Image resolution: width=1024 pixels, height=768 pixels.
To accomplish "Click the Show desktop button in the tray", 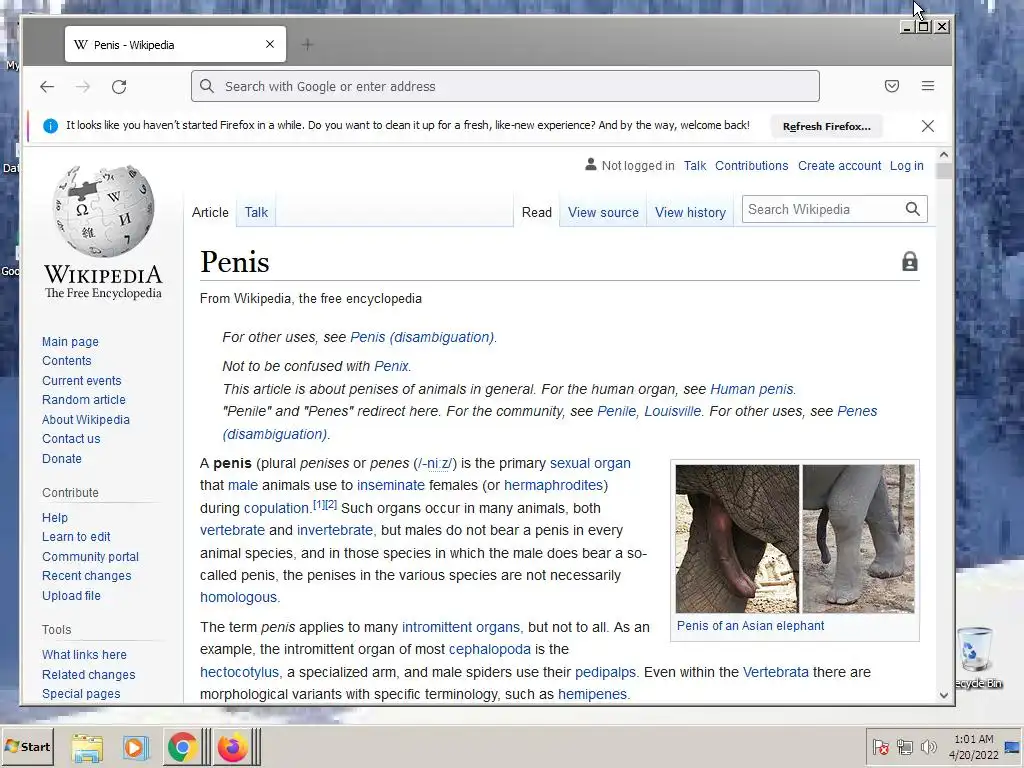I will click(x=1014, y=747).
